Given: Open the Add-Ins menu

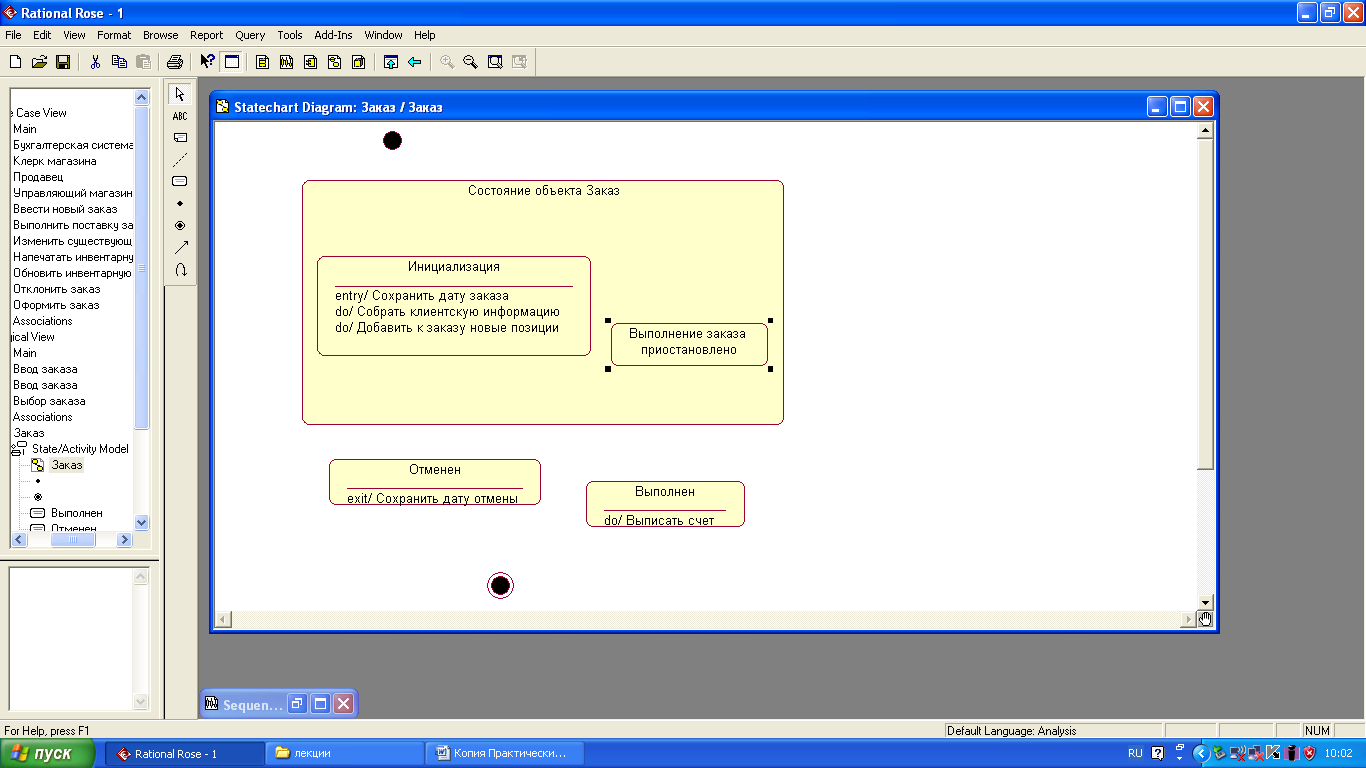Looking at the screenshot, I should (x=333, y=35).
